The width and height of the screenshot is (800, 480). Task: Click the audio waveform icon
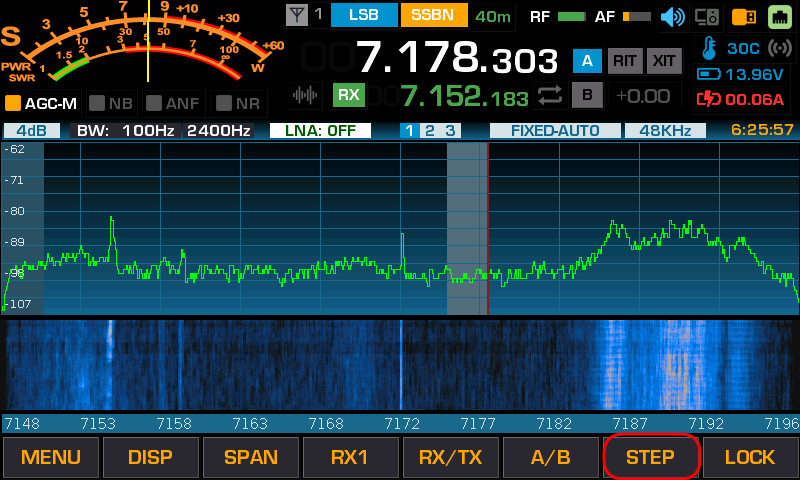coord(304,95)
